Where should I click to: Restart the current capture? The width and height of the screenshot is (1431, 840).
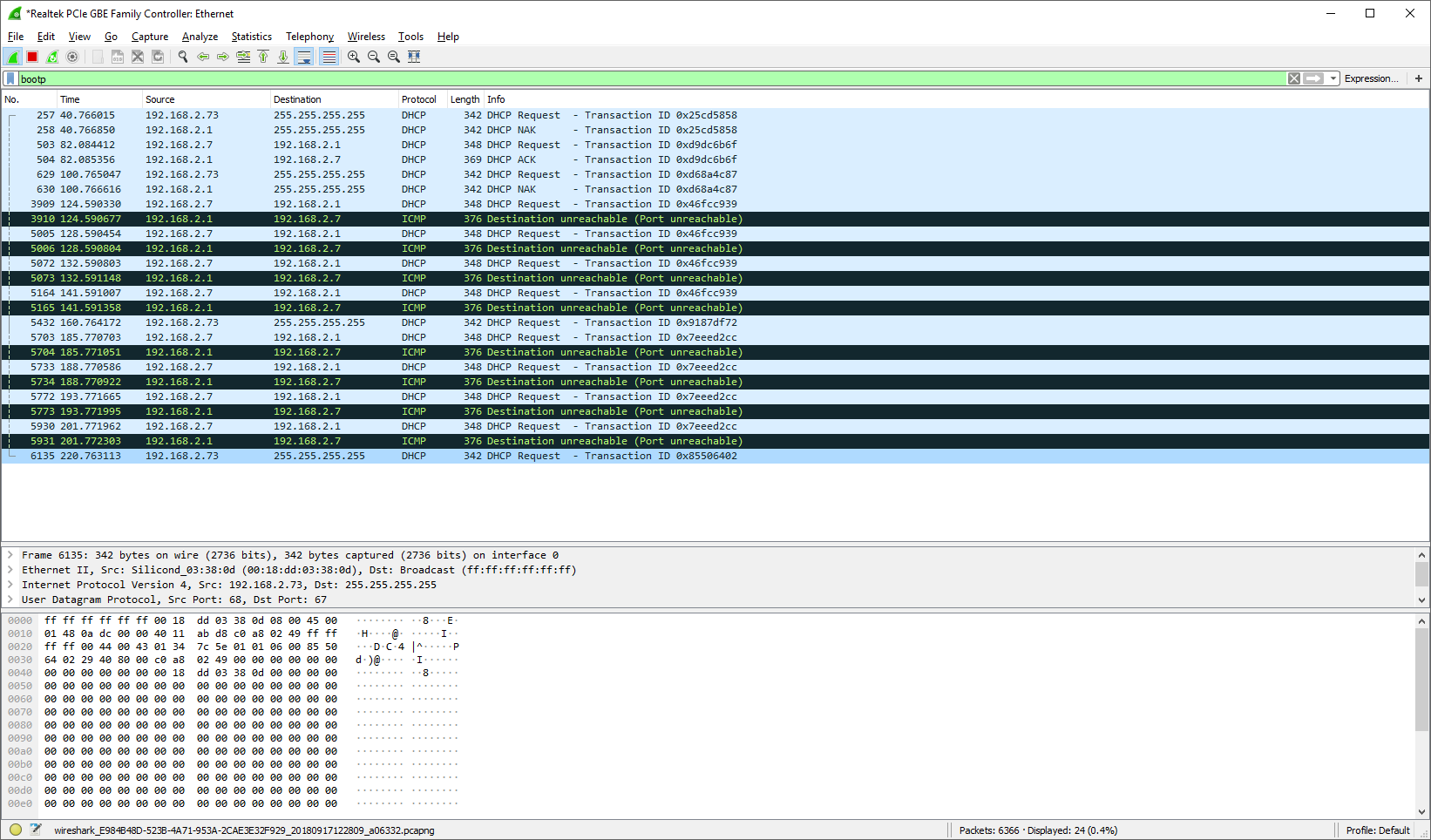(x=52, y=57)
